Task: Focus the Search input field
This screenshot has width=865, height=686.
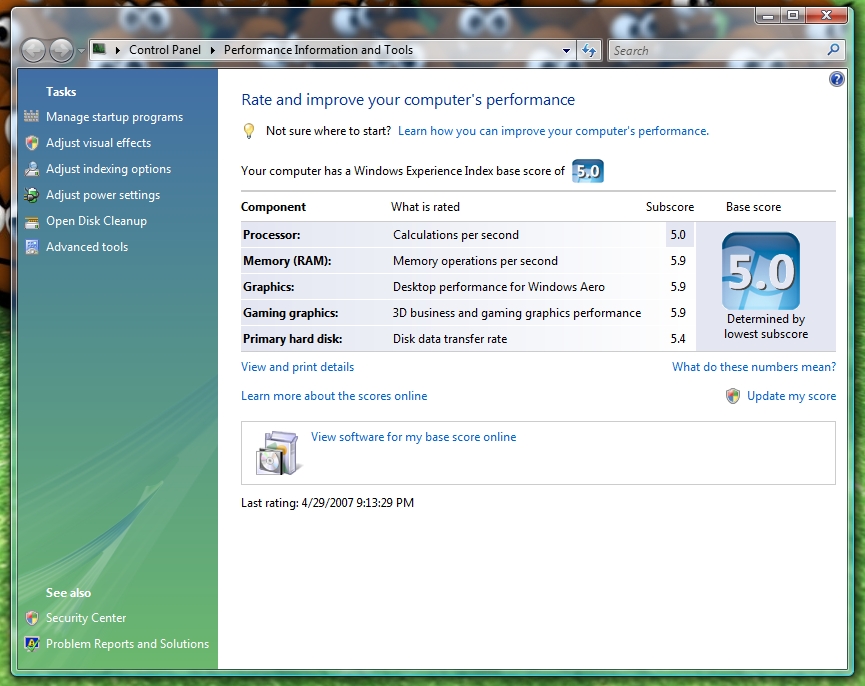Action: coord(717,51)
